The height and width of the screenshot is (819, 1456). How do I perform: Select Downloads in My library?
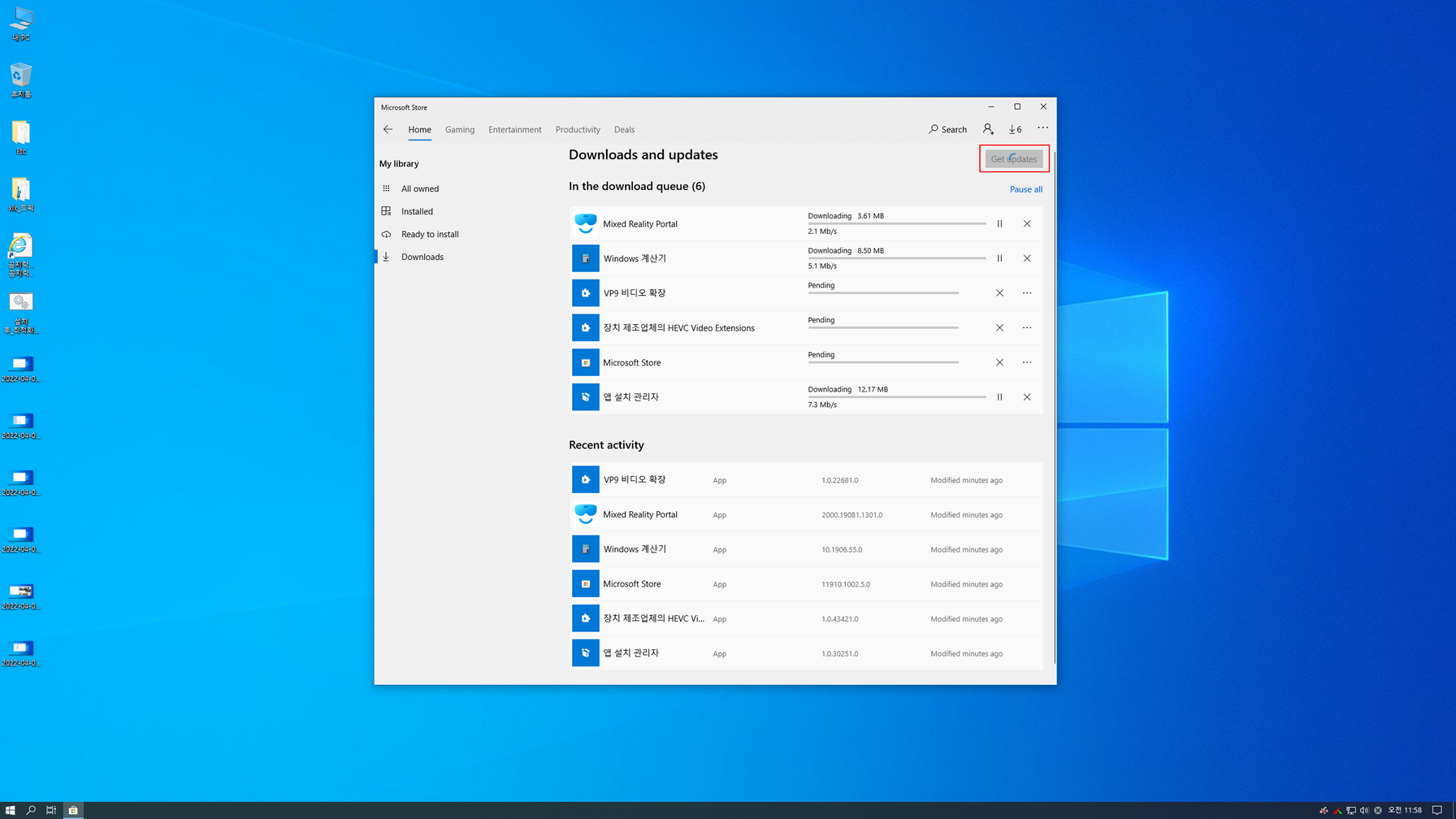click(x=422, y=257)
